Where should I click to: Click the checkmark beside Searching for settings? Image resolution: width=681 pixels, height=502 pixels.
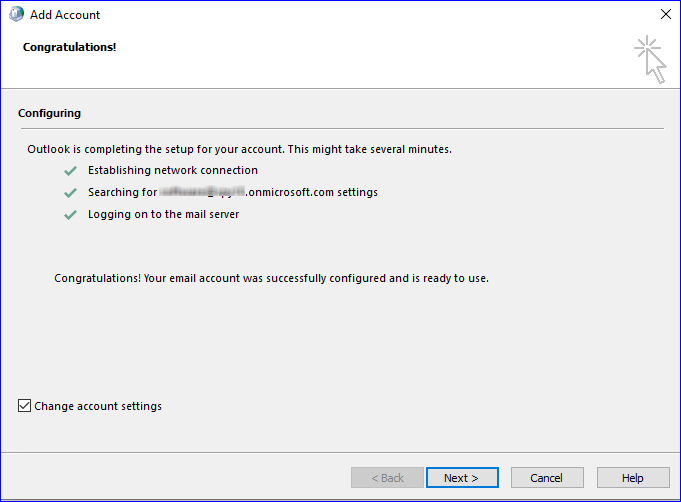coord(70,192)
